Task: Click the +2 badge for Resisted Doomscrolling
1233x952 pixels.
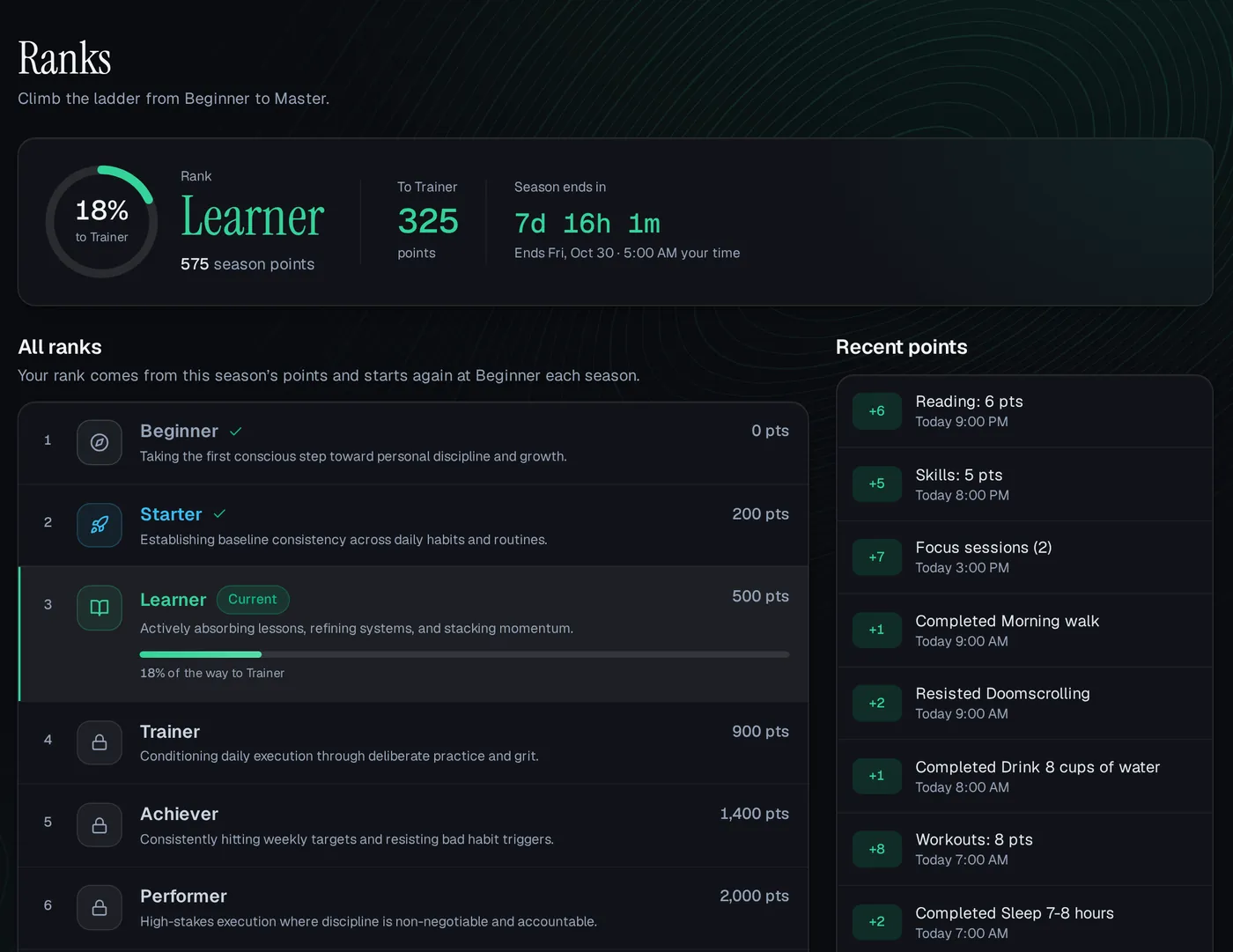Action: tap(876, 704)
